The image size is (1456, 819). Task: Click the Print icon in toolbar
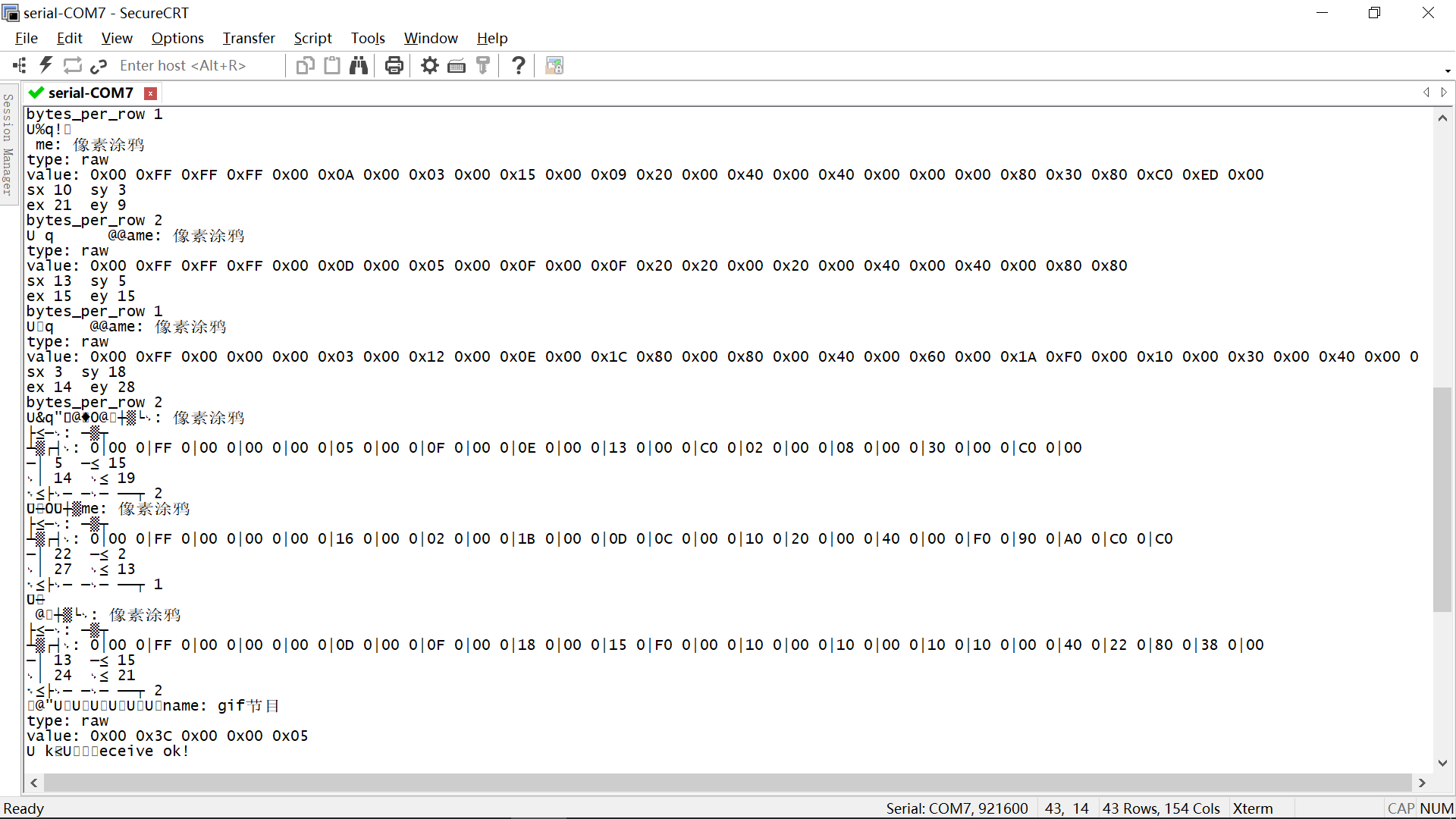pyautogui.click(x=394, y=66)
